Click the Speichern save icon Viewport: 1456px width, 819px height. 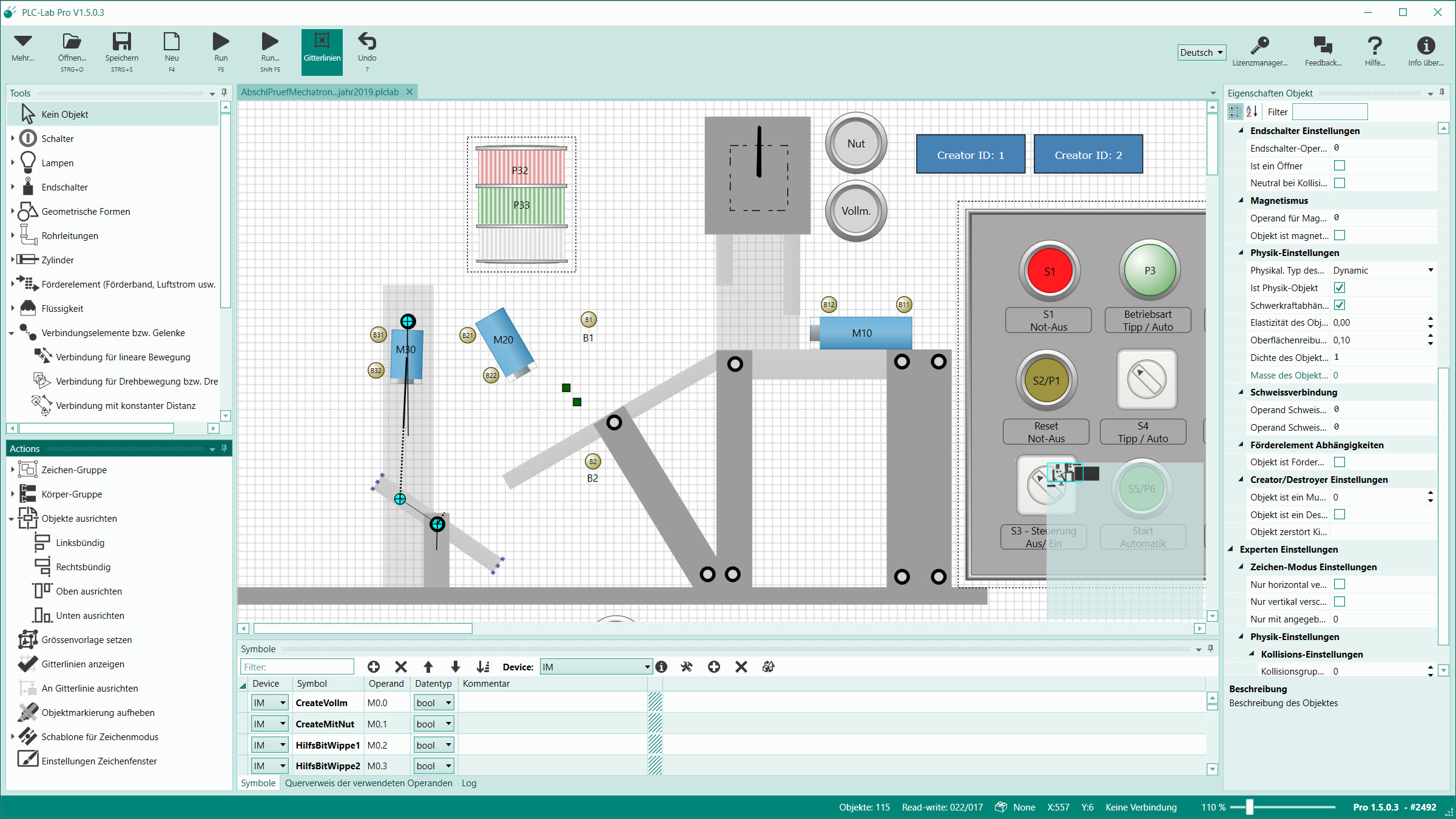coord(121,42)
